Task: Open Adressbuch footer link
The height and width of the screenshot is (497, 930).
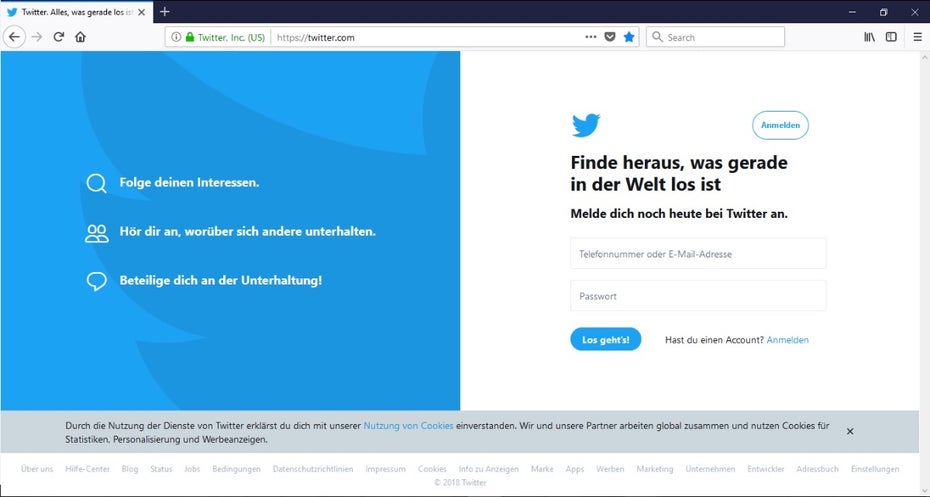Action: click(817, 469)
